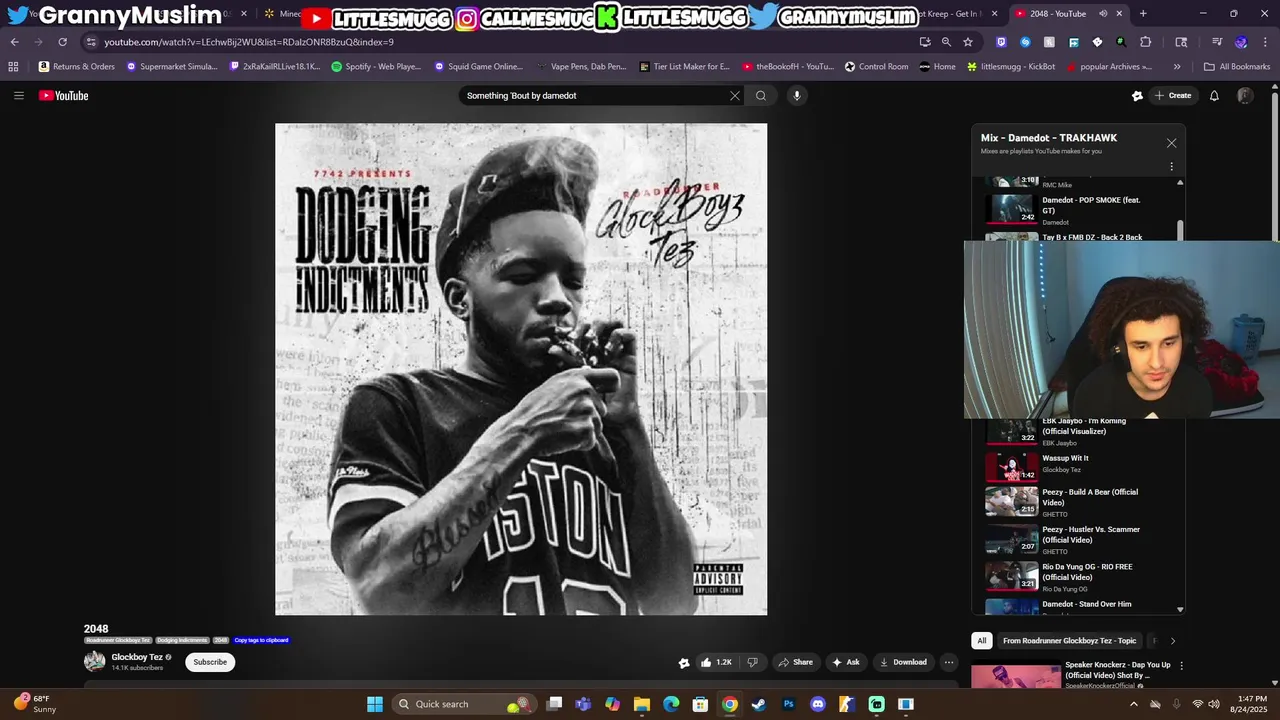Open the browser zoom magnifier icon
Screen dimensions: 1280x720
click(x=946, y=42)
